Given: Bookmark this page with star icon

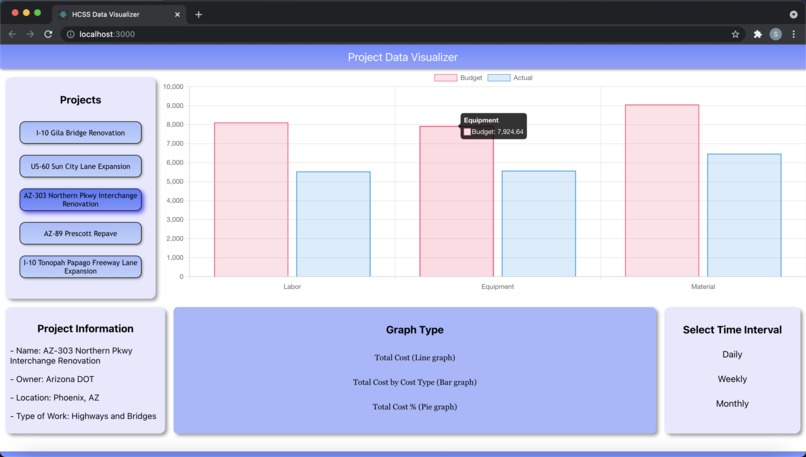Looking at the screenshot, I should pyautogui.click(x=735, y=34).
